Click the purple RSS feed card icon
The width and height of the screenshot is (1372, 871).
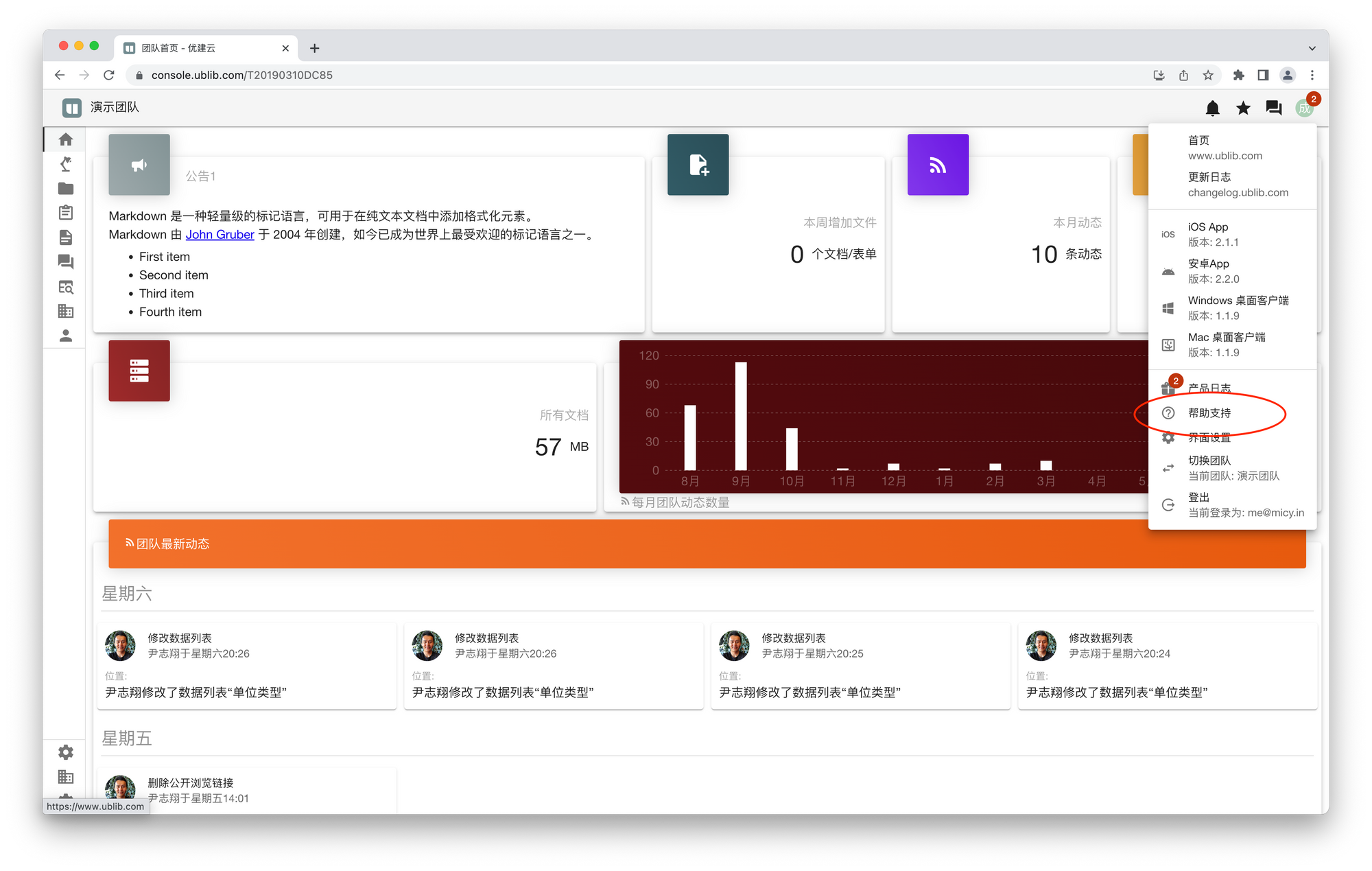[938, 165]
